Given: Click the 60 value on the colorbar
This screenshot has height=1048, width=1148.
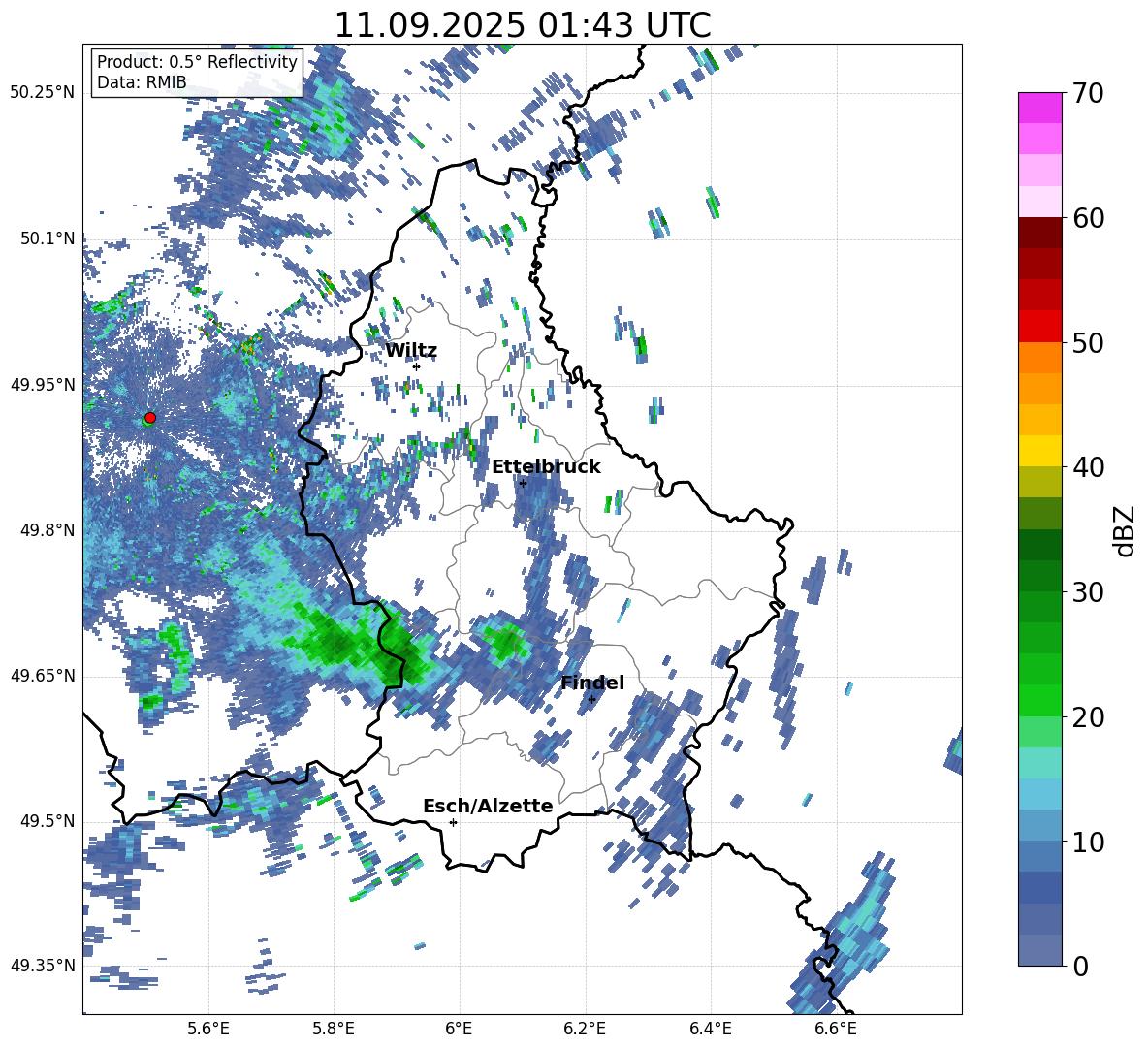Looking at the screenshot, I should [x=1087, y=218].
